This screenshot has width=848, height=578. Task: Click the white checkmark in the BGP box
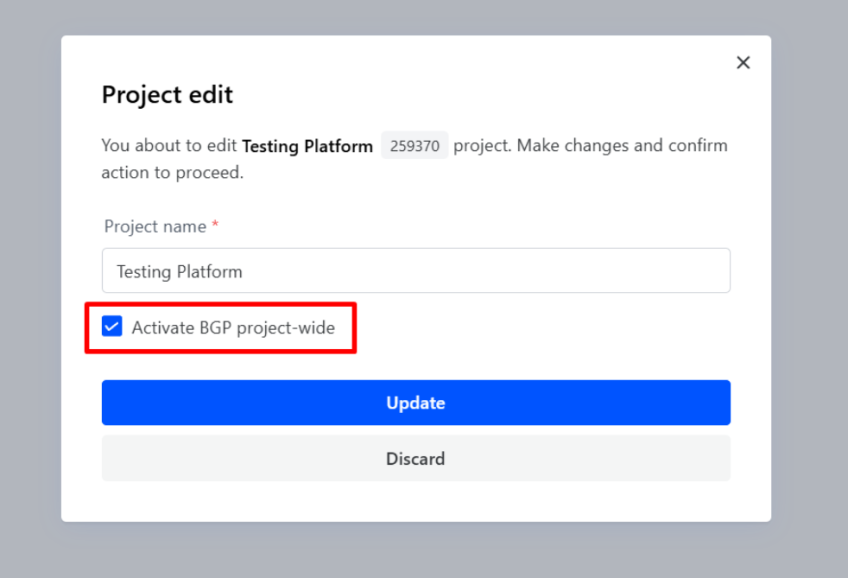tap(112, 327)
